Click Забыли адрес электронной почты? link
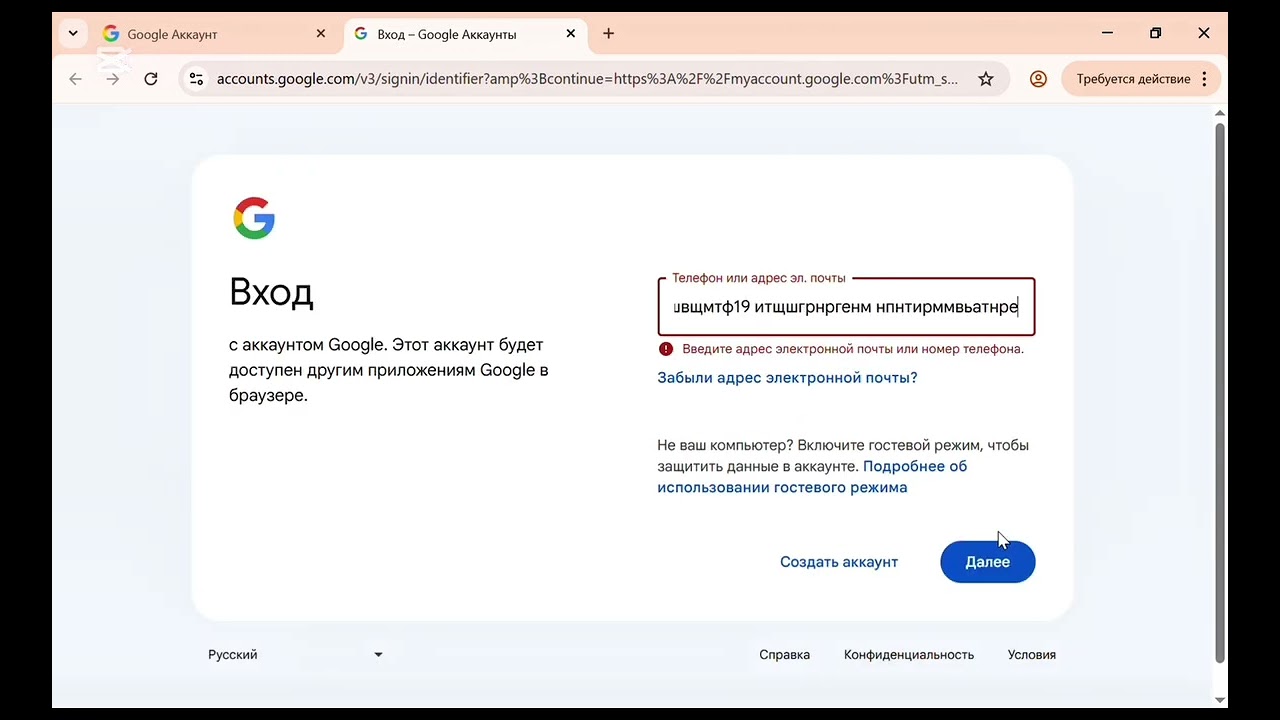Viewport: 1280px width, 720px height. pyautogui.click(x=787, y=378)
